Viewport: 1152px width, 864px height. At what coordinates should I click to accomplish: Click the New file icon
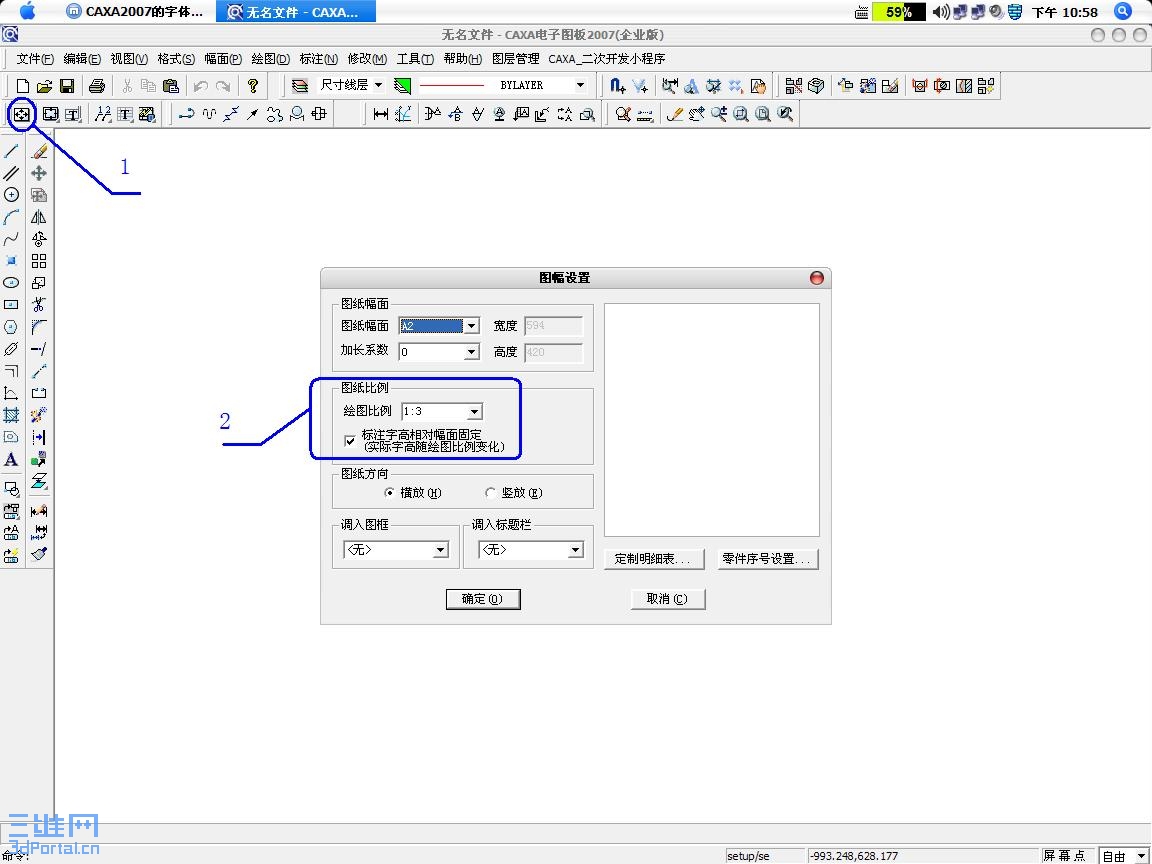click(23, 86)
